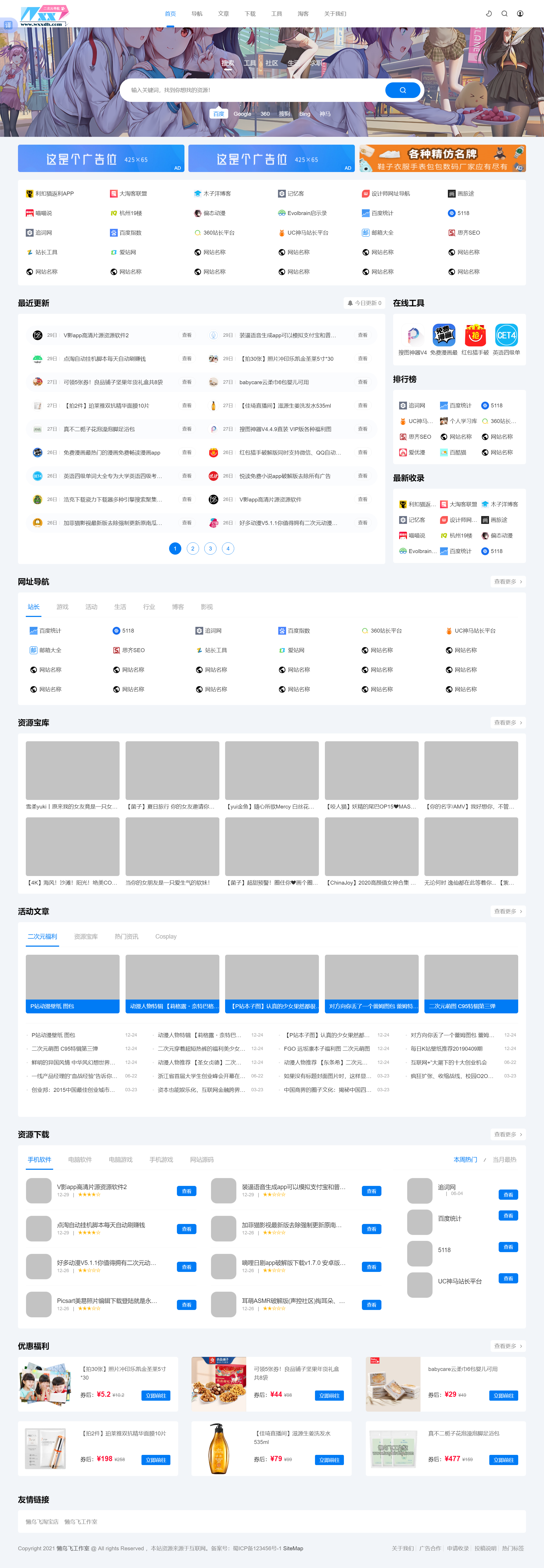Open header search via magnifier icon
The image size is (544, 1568).
click(x=504, y=13)
